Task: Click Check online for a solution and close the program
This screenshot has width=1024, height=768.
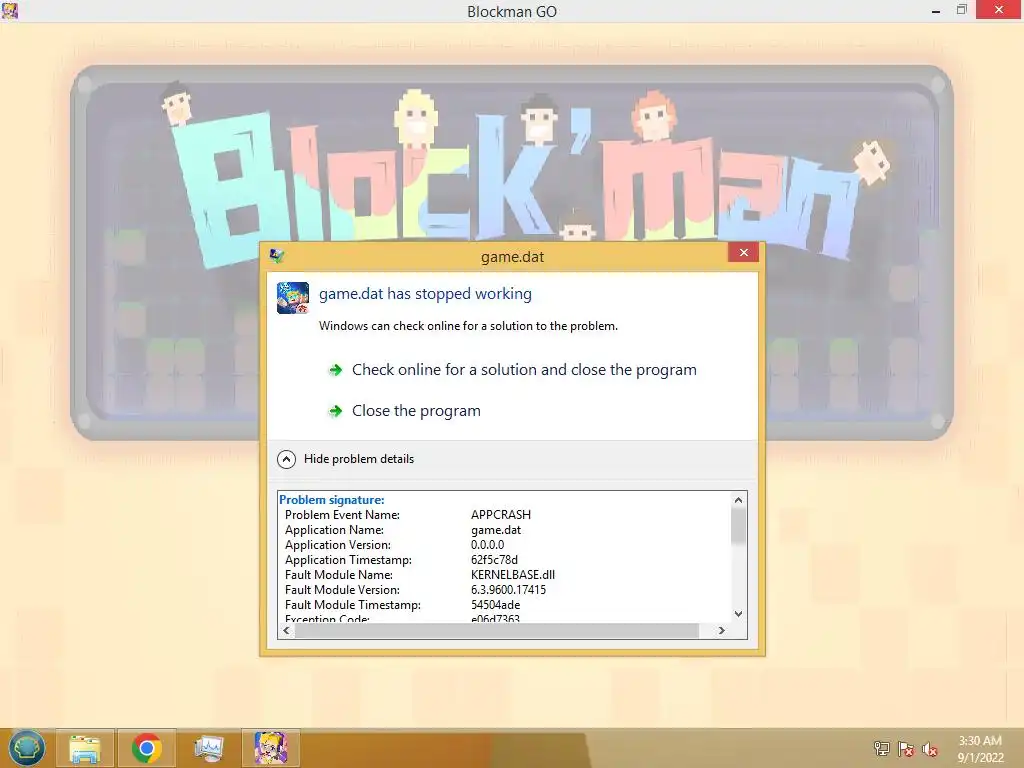Action: click(x=524, y=370)
